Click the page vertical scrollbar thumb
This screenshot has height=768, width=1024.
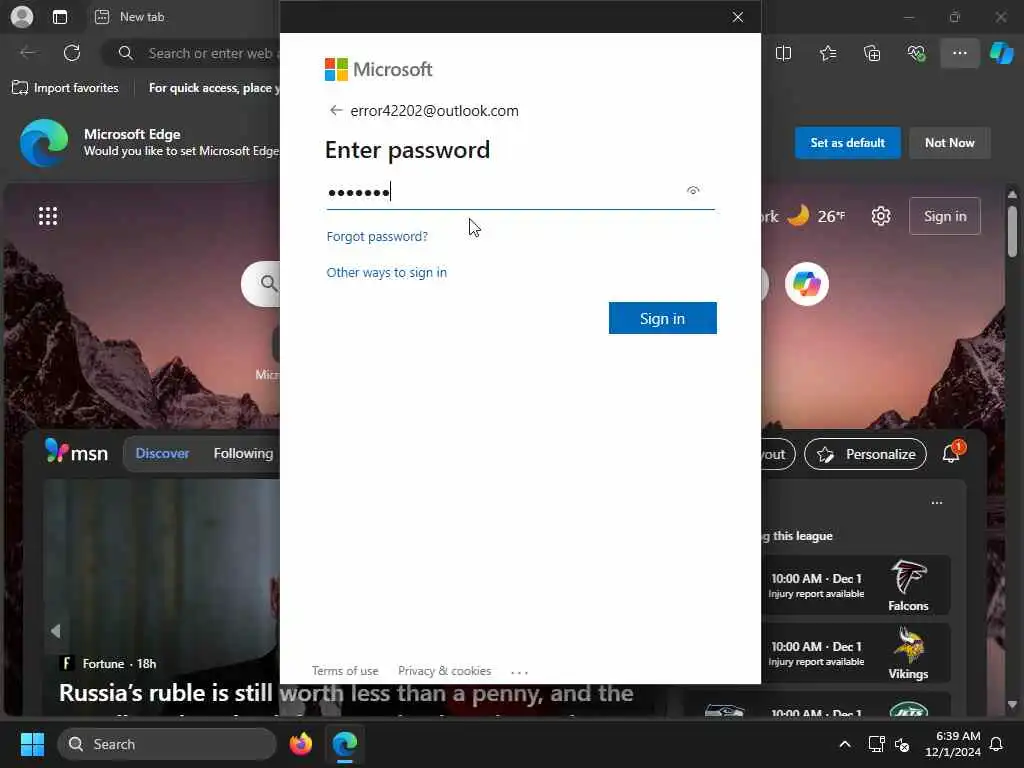point(1012,231)
